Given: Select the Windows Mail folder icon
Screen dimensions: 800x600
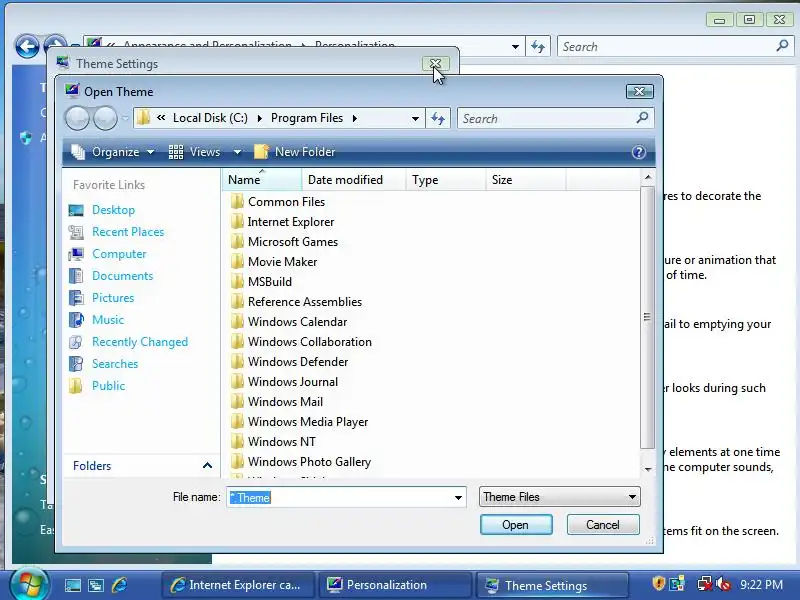Looking at the screenshot, I should click(x=237, y=402).
